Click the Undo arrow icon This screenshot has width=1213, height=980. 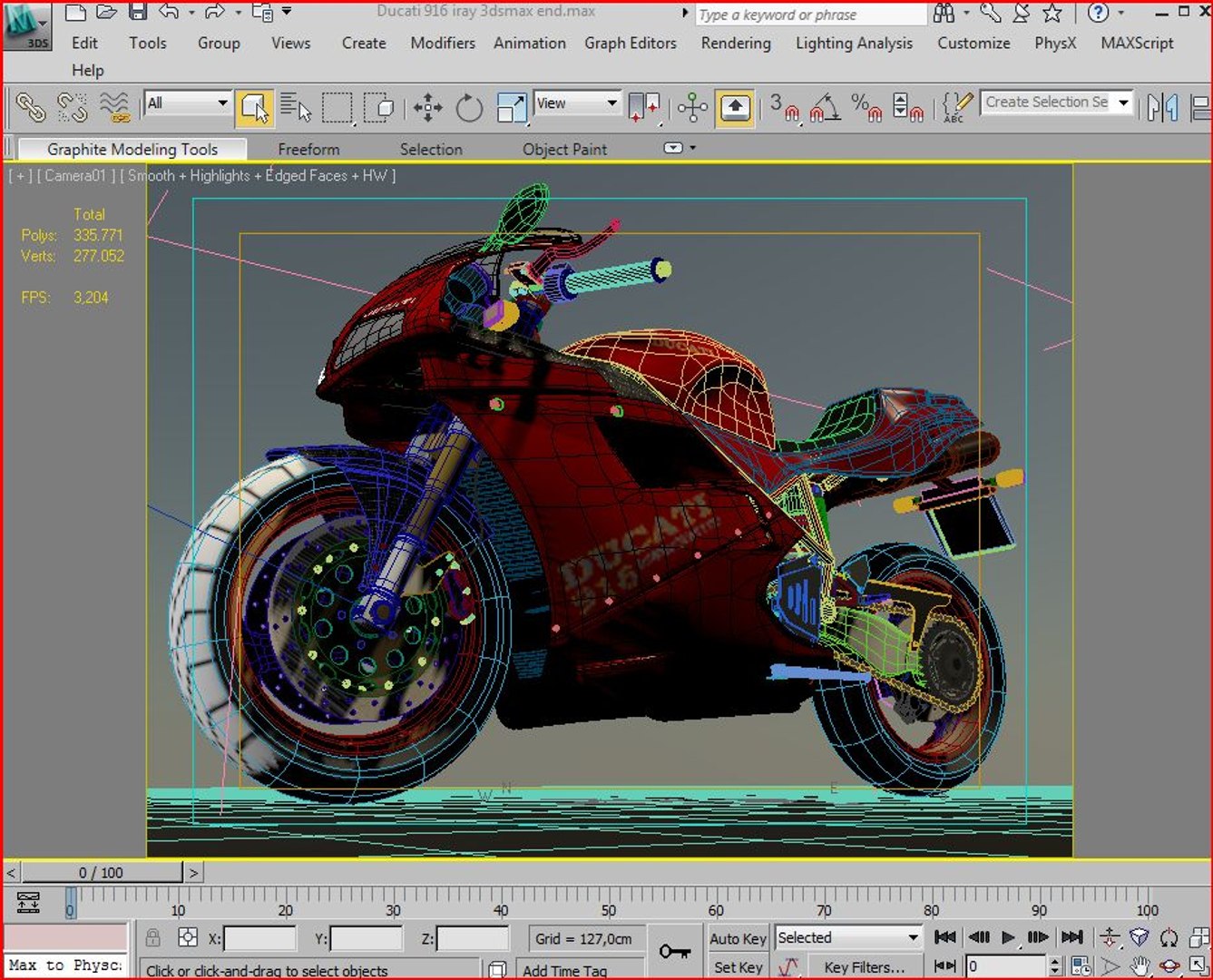[169, 12]
